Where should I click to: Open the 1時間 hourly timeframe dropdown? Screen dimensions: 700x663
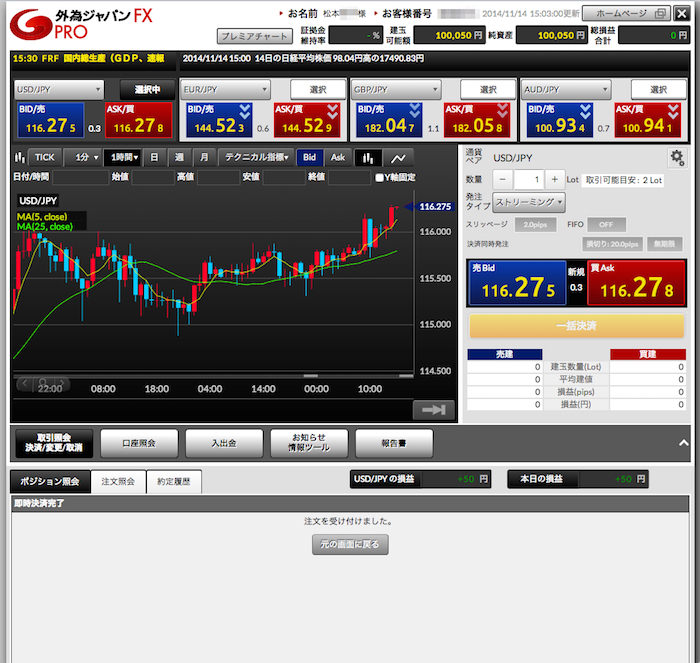pos(124,158)
